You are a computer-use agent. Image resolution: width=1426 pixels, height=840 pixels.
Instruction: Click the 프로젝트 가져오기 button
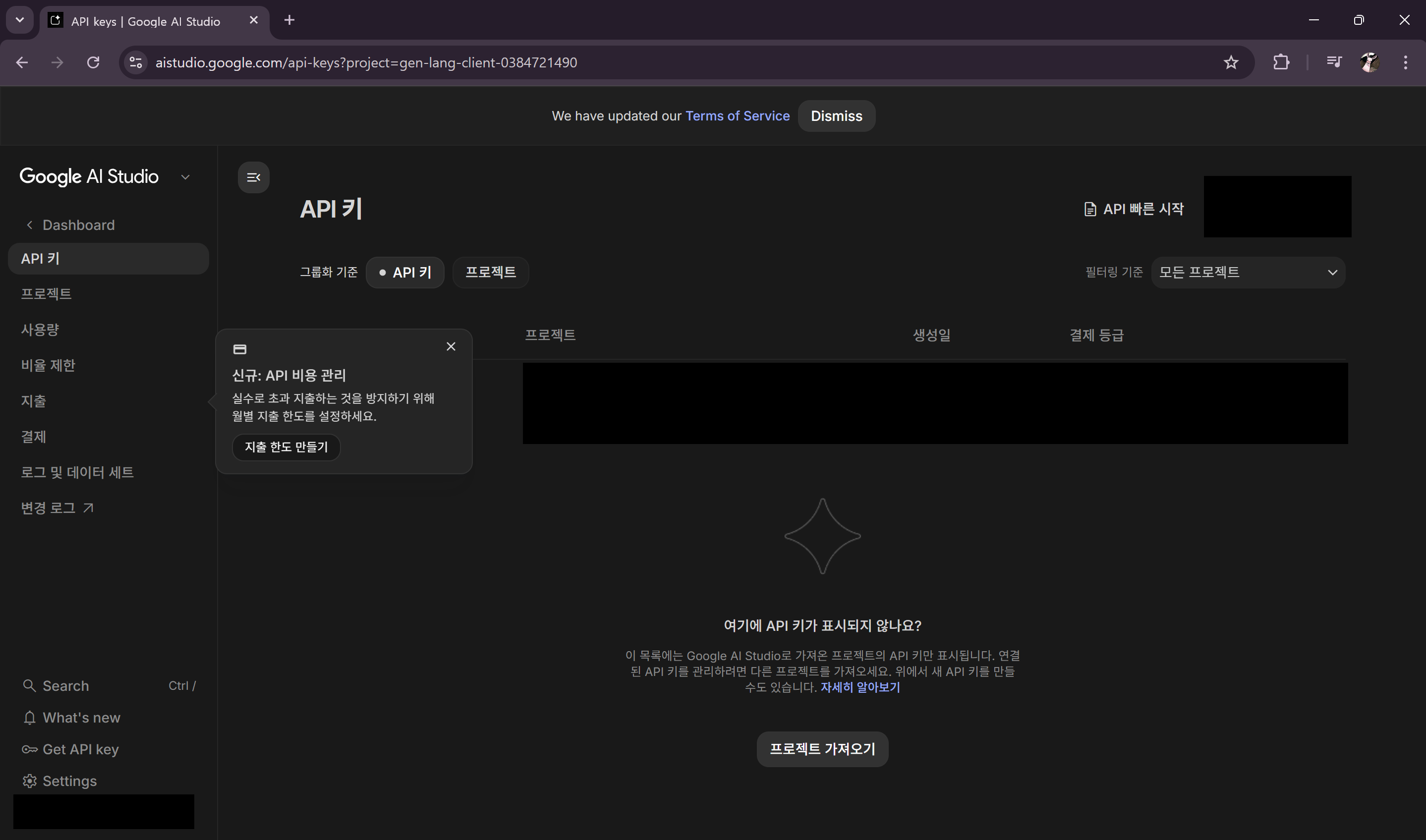click(822, 749)
